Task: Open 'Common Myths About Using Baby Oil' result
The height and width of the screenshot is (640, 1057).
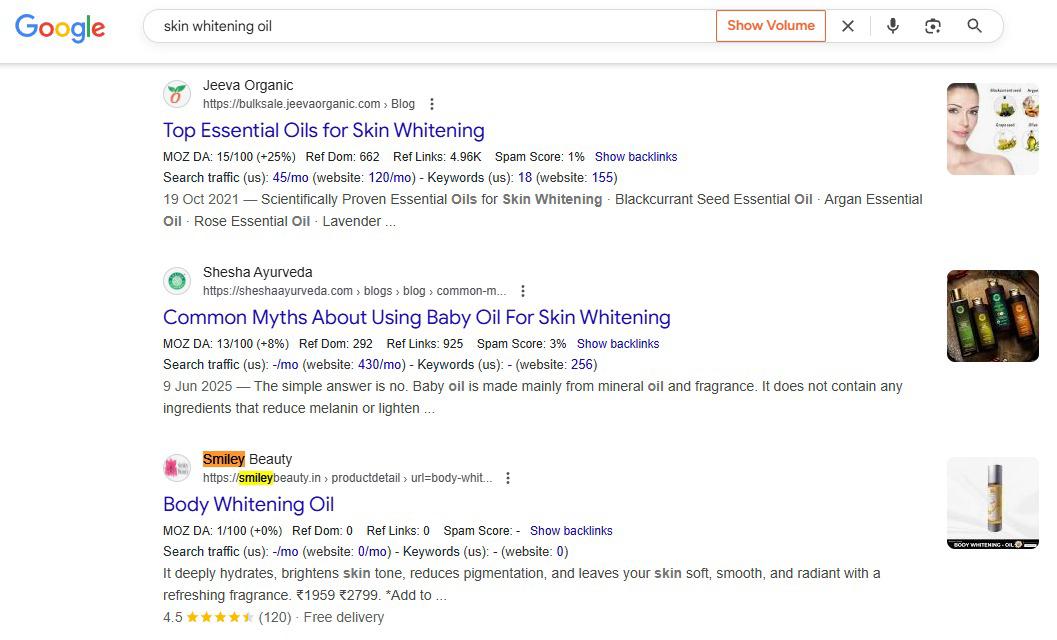Action: coord(417,317)
